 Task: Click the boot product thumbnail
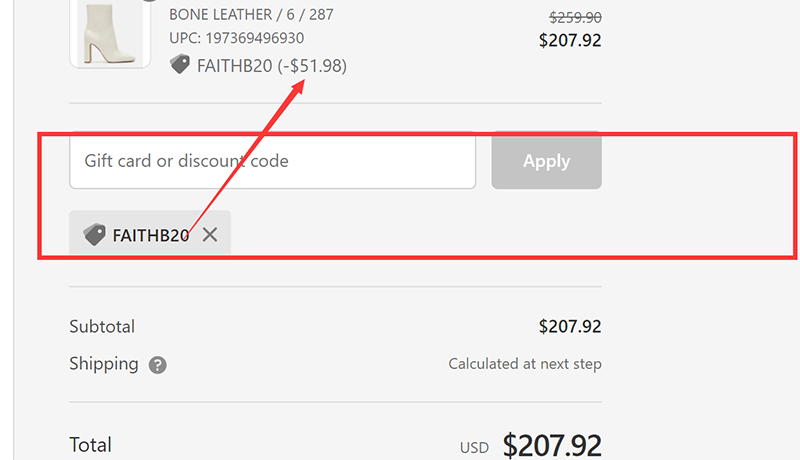[110, 33]
